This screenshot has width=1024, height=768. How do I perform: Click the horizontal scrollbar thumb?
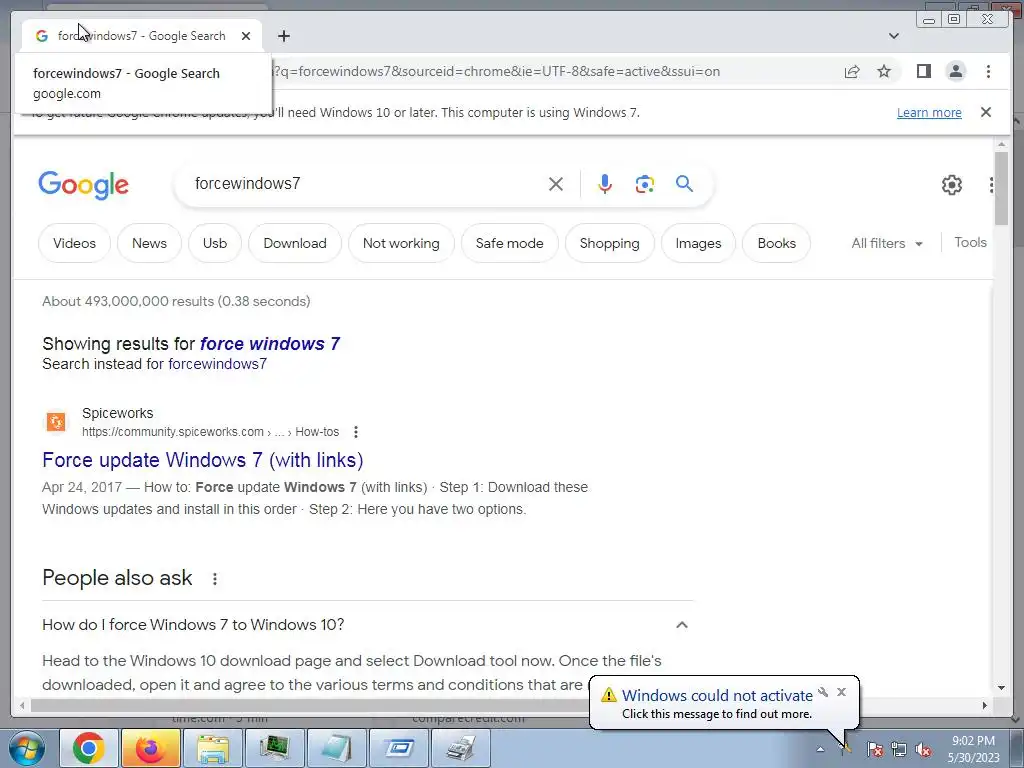pos(310,705)
